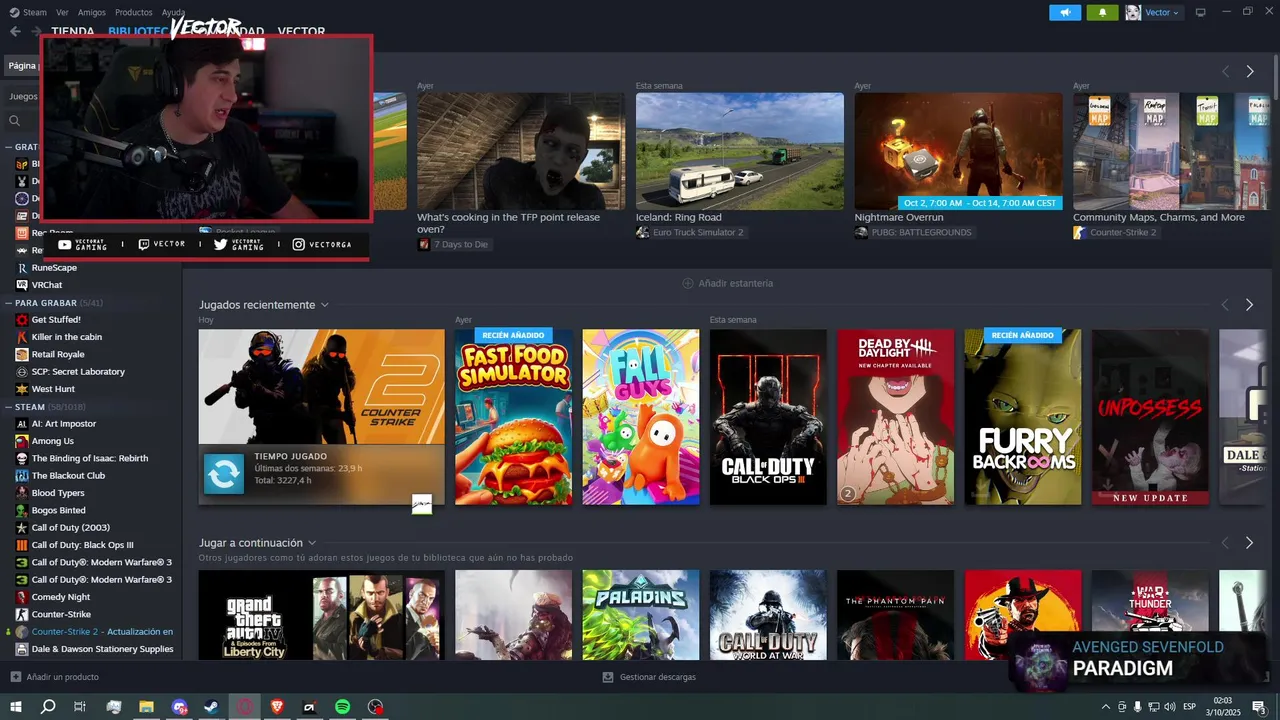
Task: Open Windows Start menu
Action: (16, 707)
